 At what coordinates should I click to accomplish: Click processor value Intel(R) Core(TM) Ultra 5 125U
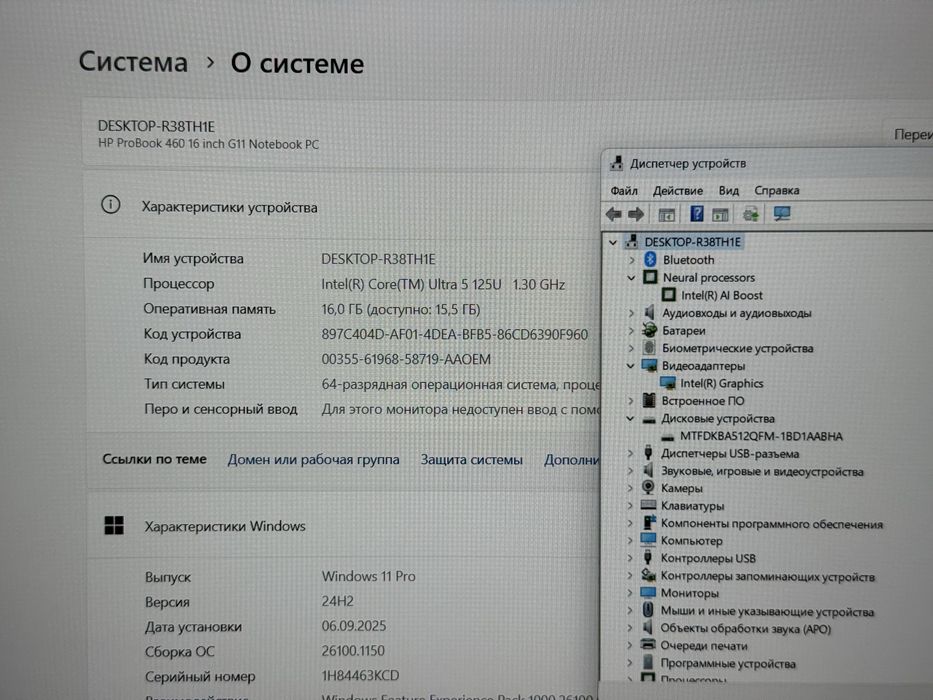411,285
